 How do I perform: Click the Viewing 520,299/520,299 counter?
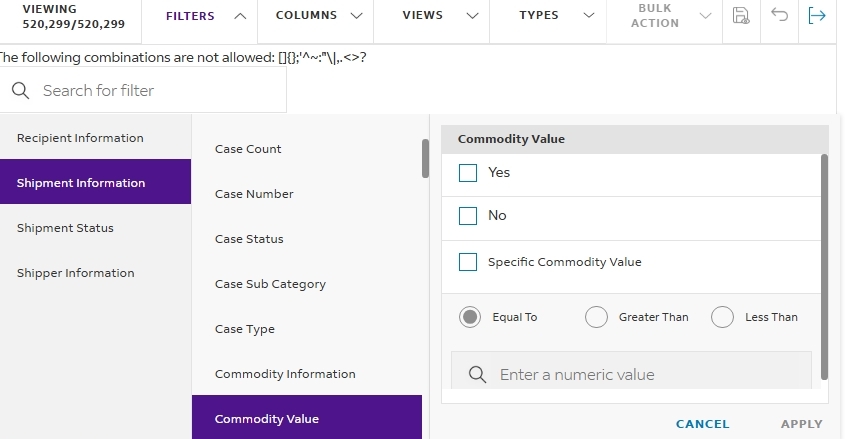[73, 16]
